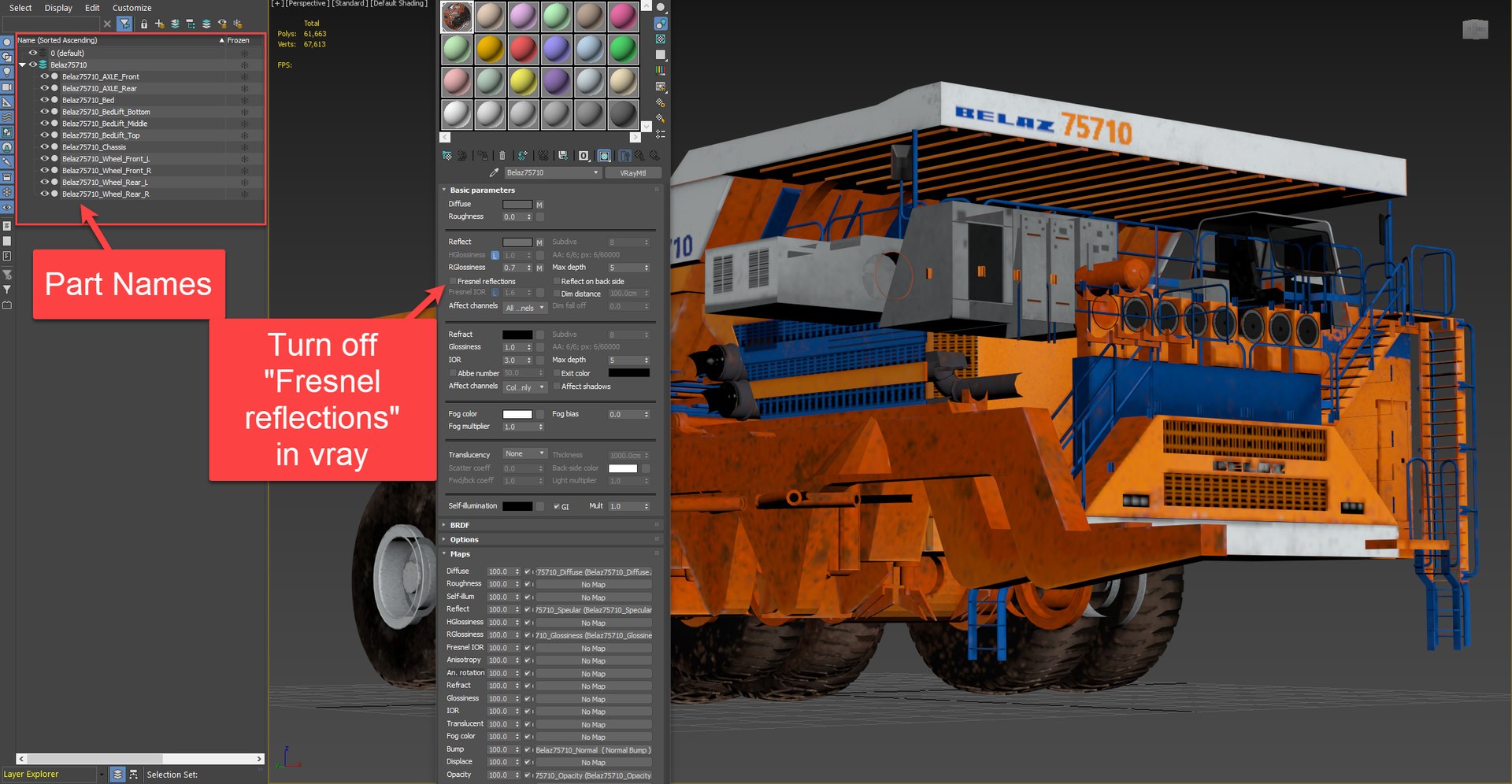Viewport: 1512px width, 784px height.
Task: Click Select by Material icon
Action: pyautogui.click(x=661, y=118)
